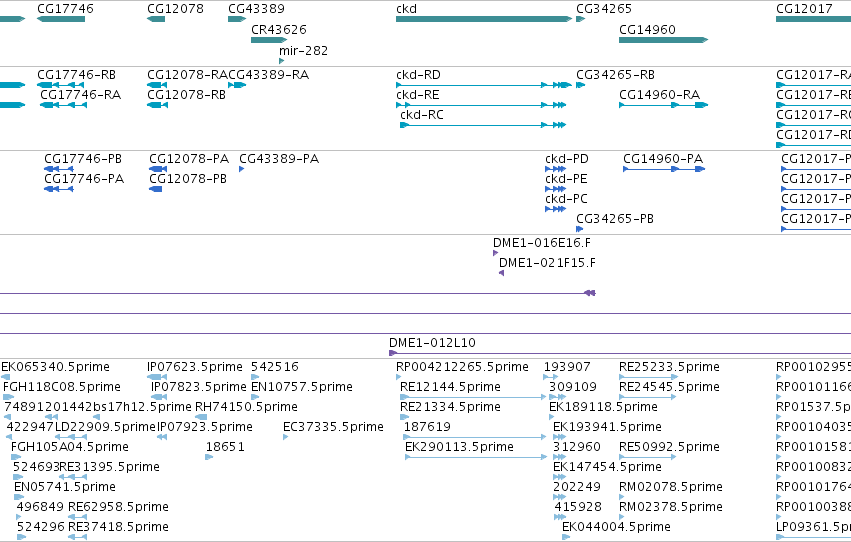Select the ckd-RD transcript line
Screen dimensions: 851x542
[484, 85]
